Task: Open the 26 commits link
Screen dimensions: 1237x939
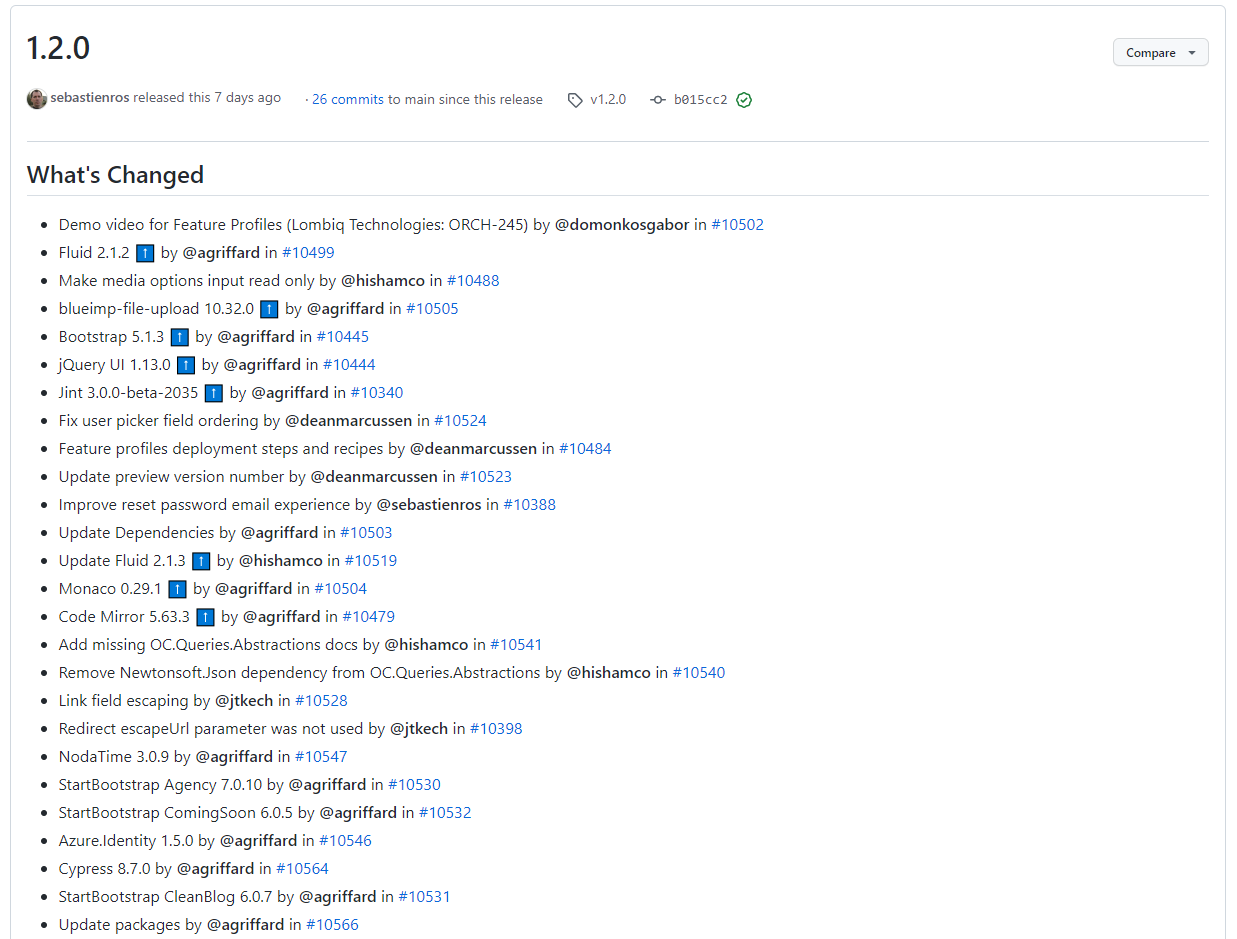Action: point(348,99)
